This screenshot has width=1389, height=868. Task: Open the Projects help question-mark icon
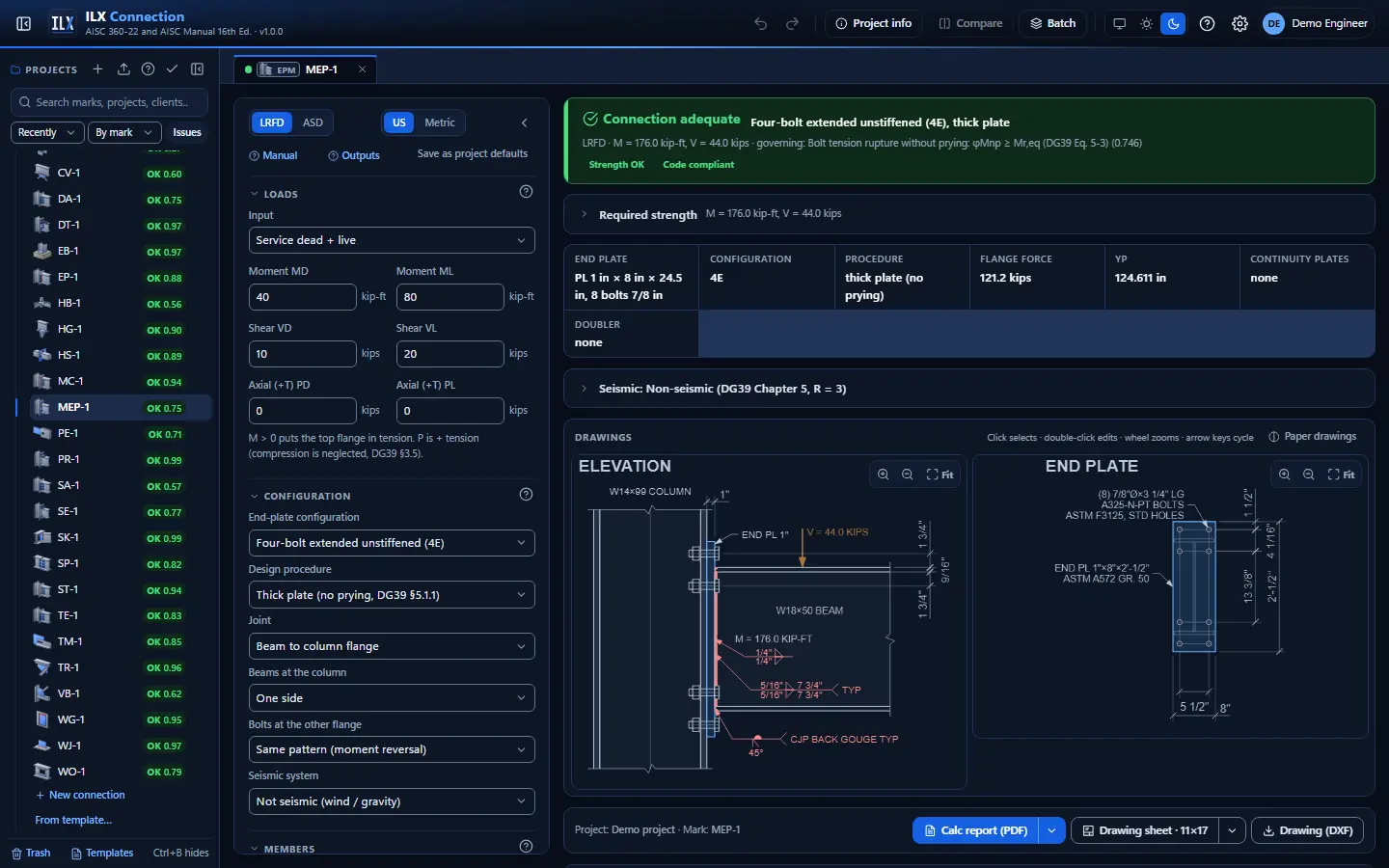(x=148, y=69)
